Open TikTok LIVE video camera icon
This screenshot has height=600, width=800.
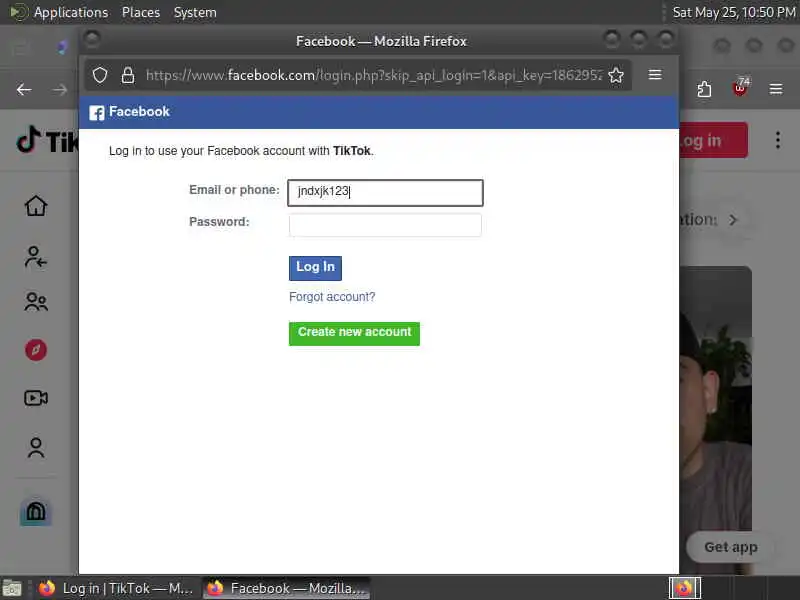(36, 398)
